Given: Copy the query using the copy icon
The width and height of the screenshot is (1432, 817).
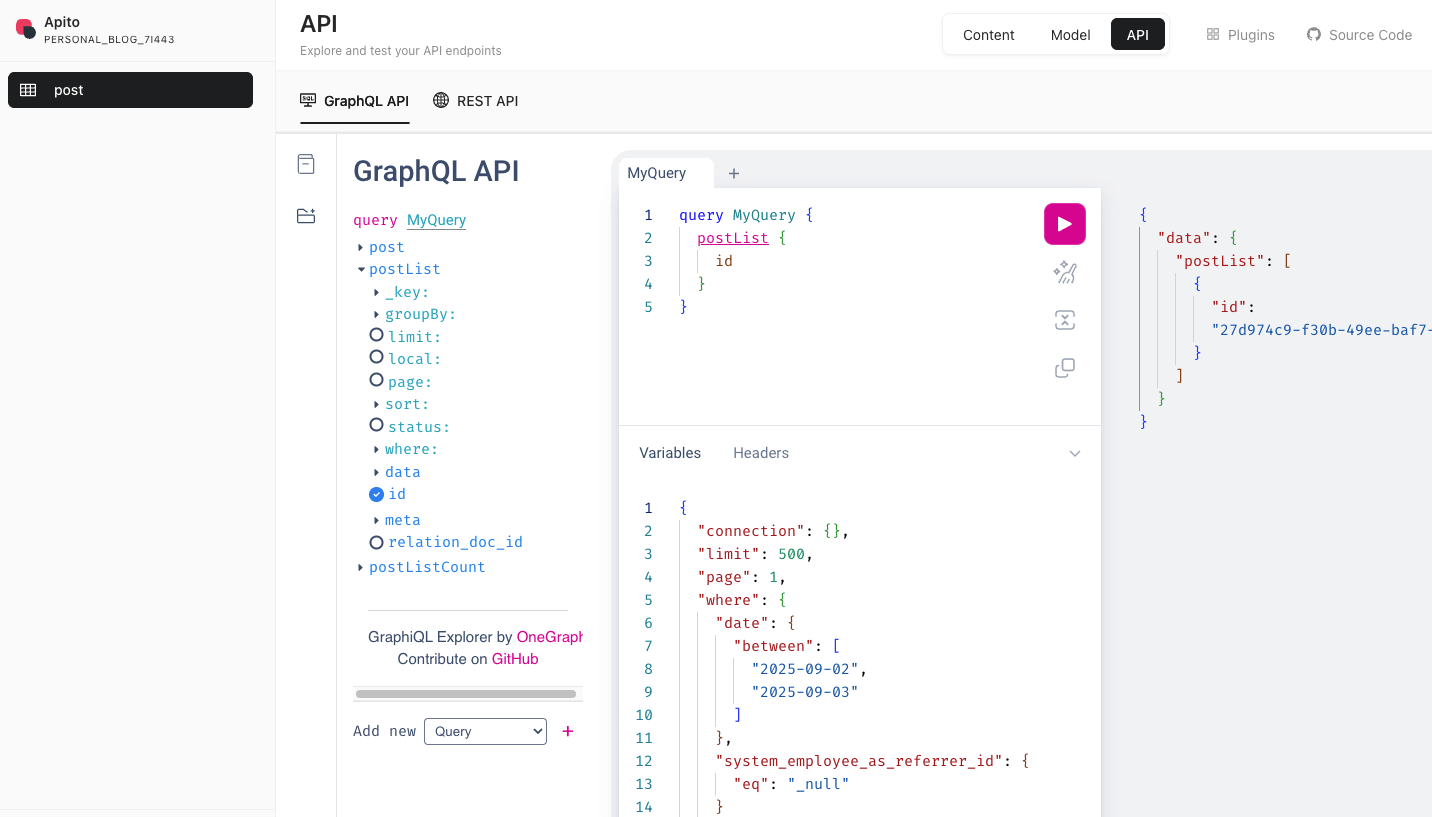Looking at the screenshot, I should click(1064, 368).
